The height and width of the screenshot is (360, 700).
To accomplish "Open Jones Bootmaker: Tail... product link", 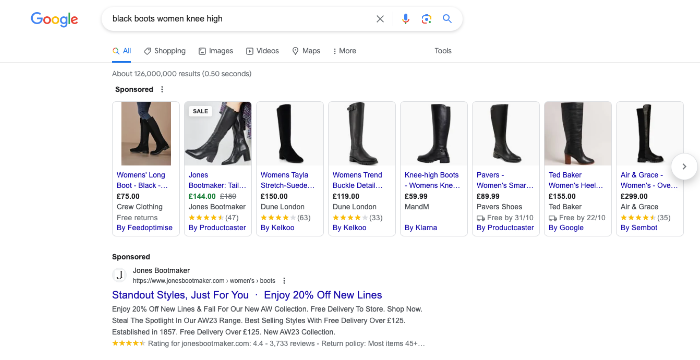I will 217,180.
